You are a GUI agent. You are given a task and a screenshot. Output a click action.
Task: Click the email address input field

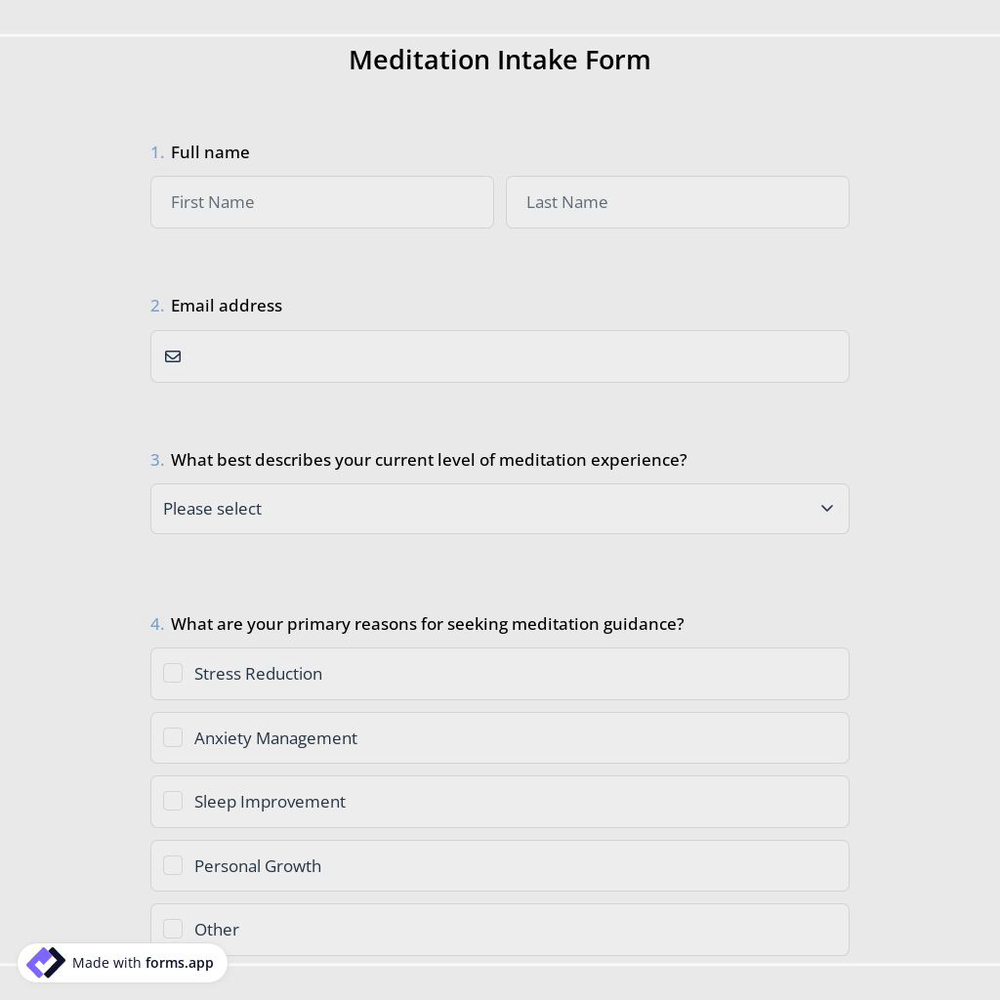tap(500, 356)
